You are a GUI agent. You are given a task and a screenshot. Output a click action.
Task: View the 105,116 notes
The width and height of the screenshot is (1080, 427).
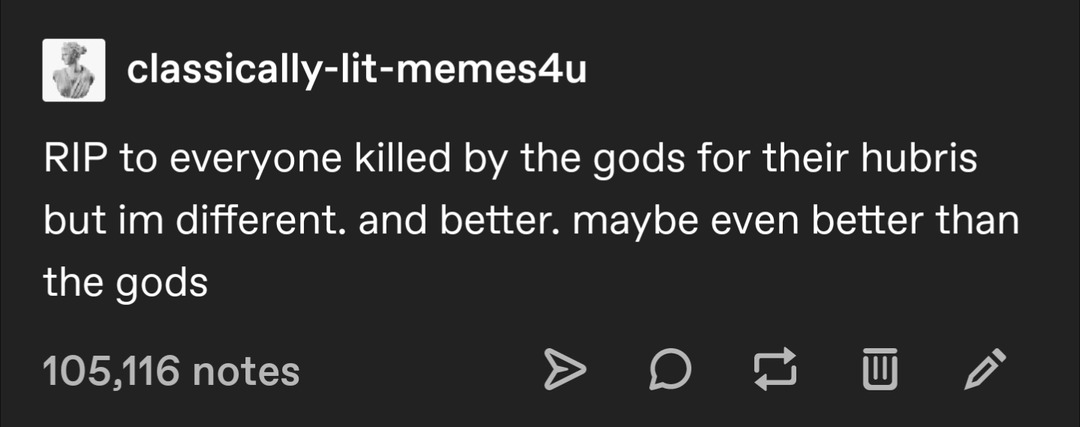171,371
